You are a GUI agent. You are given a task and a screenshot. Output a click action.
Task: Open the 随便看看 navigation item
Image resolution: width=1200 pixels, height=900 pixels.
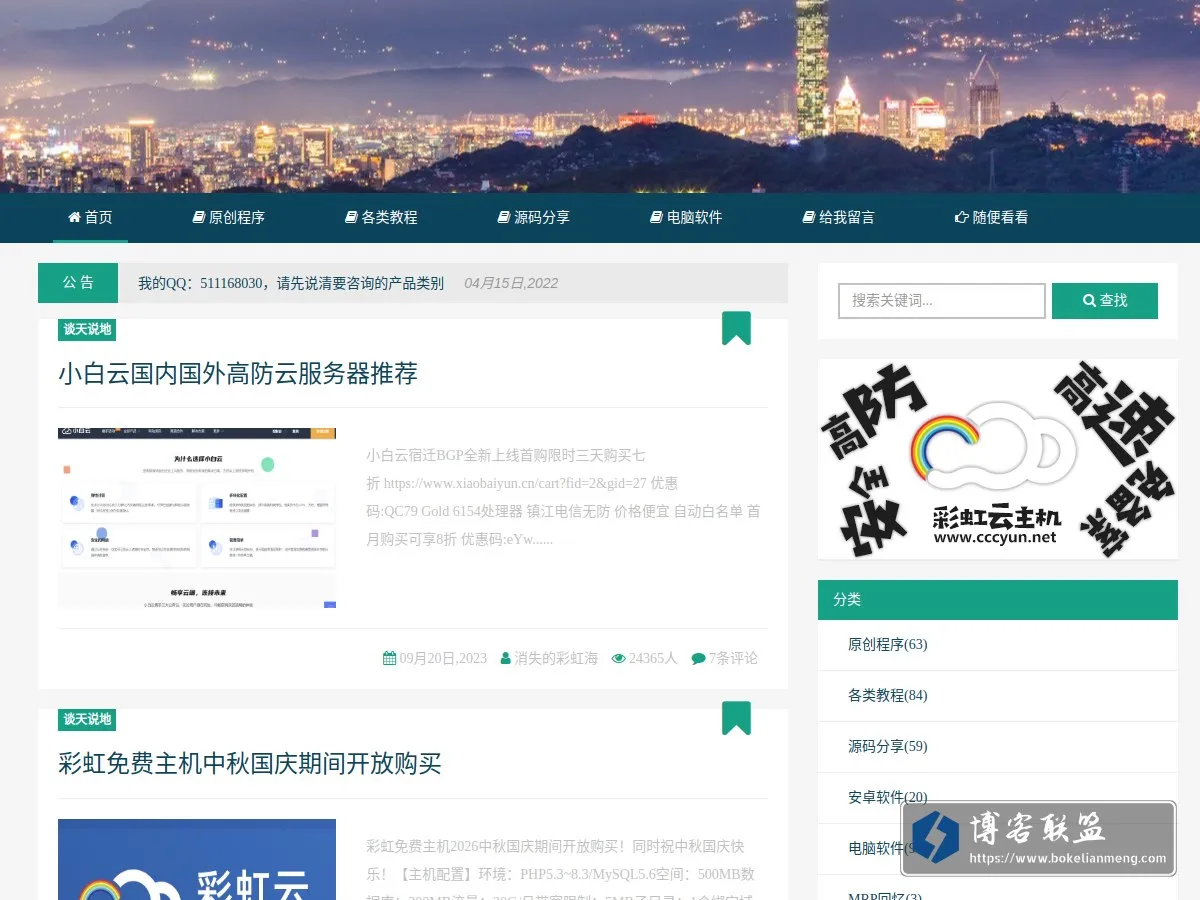tap(991, 217)
